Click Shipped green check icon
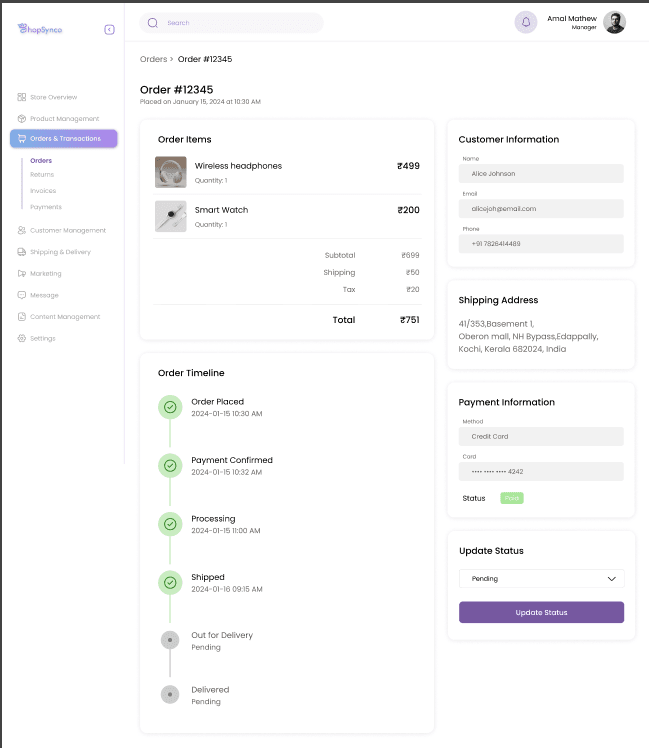 [x=170, y=582]
